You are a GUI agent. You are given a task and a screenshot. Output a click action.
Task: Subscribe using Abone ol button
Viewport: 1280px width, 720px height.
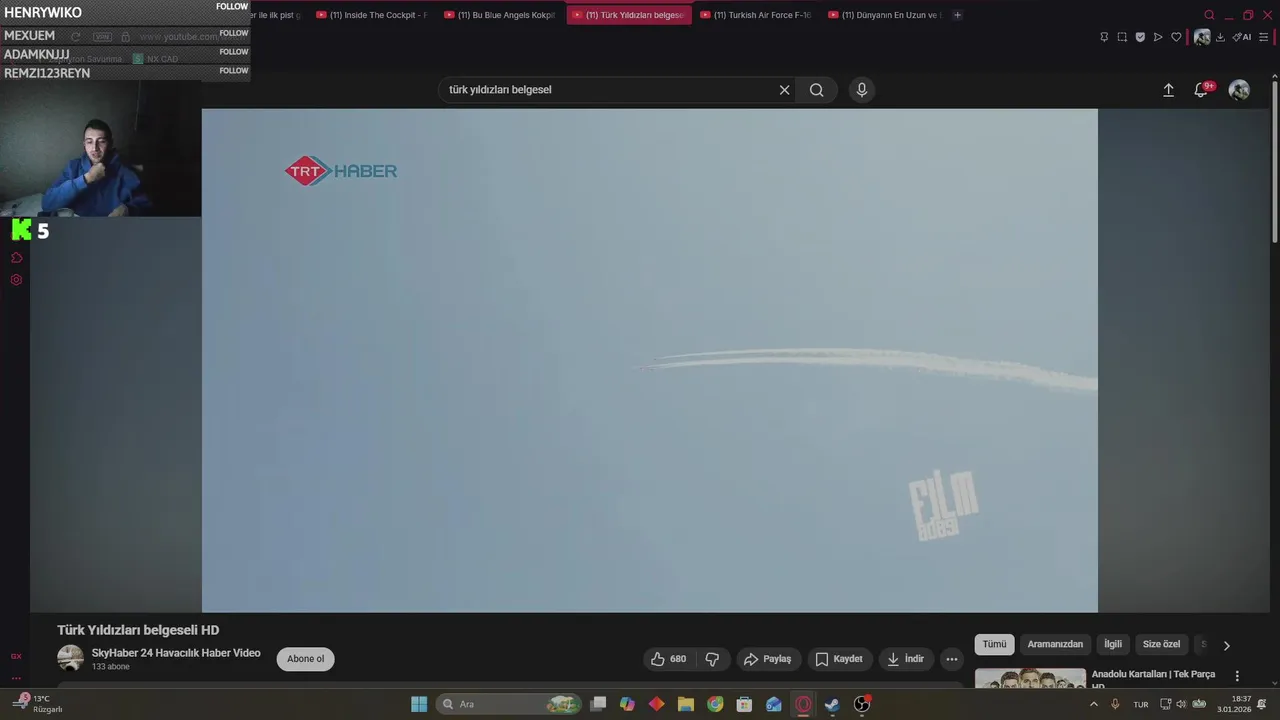(306, 659)
